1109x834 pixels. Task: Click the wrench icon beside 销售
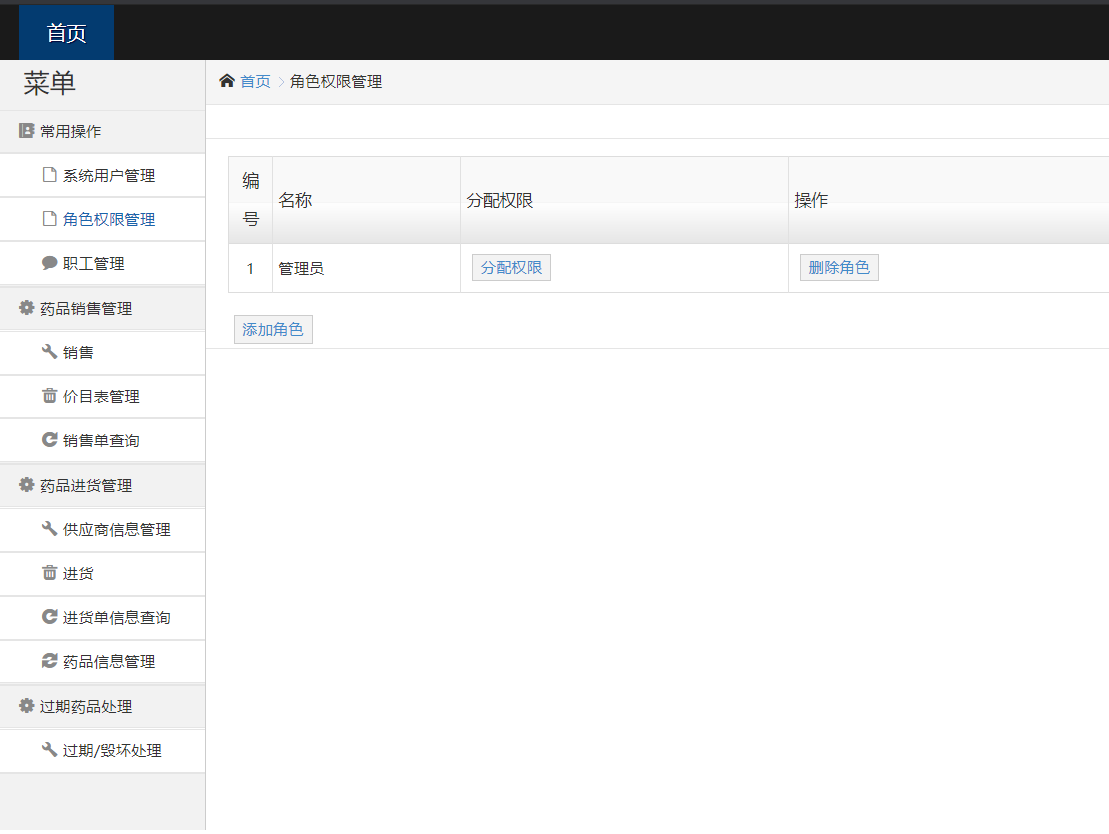click(49, 352)
